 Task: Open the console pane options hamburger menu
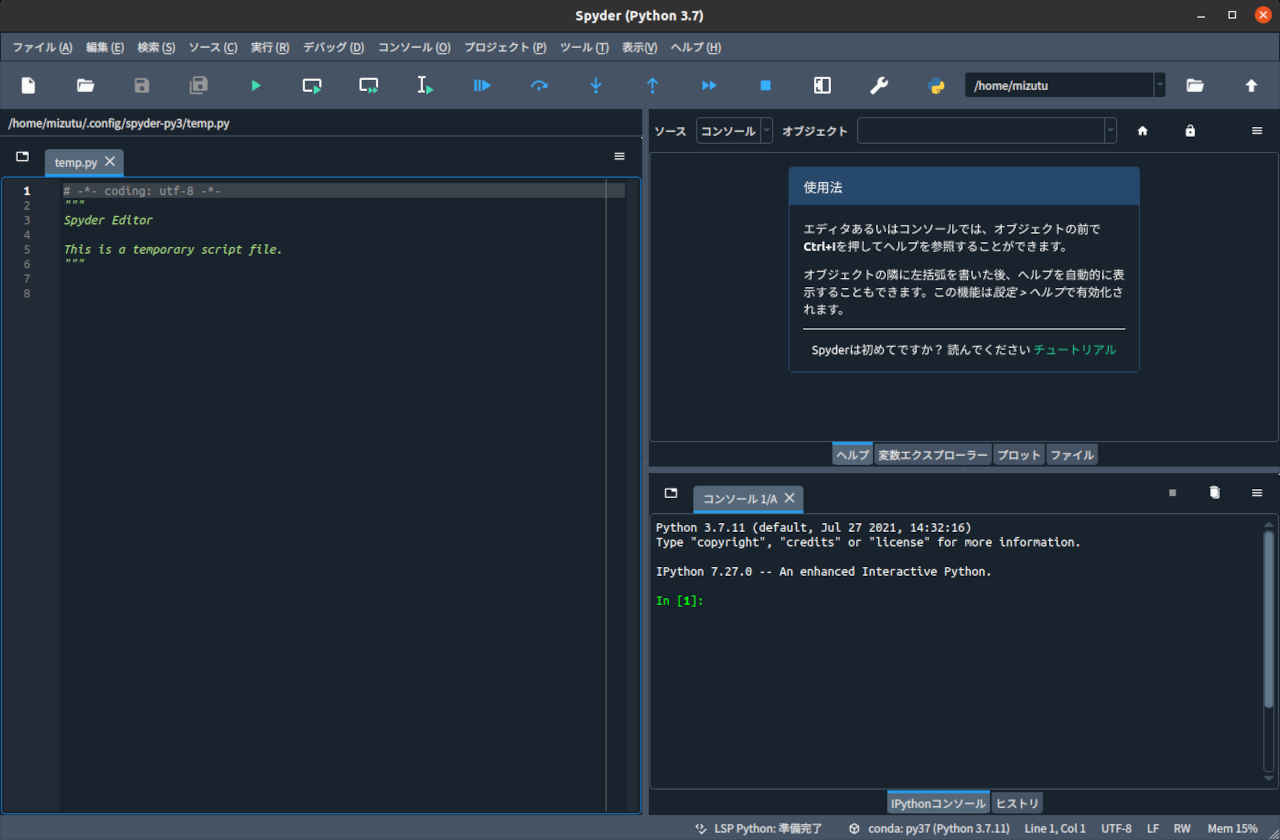pos(1257,493)
